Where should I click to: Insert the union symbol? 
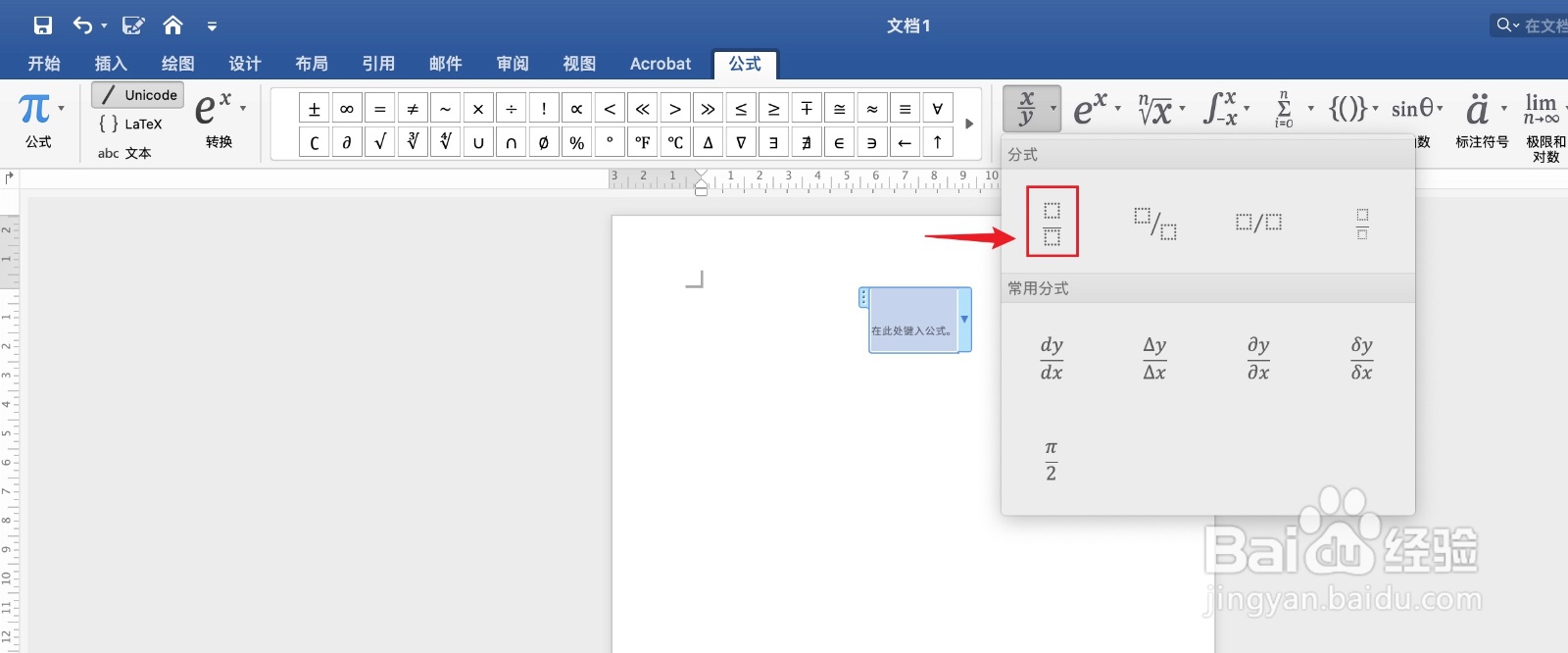478,142
